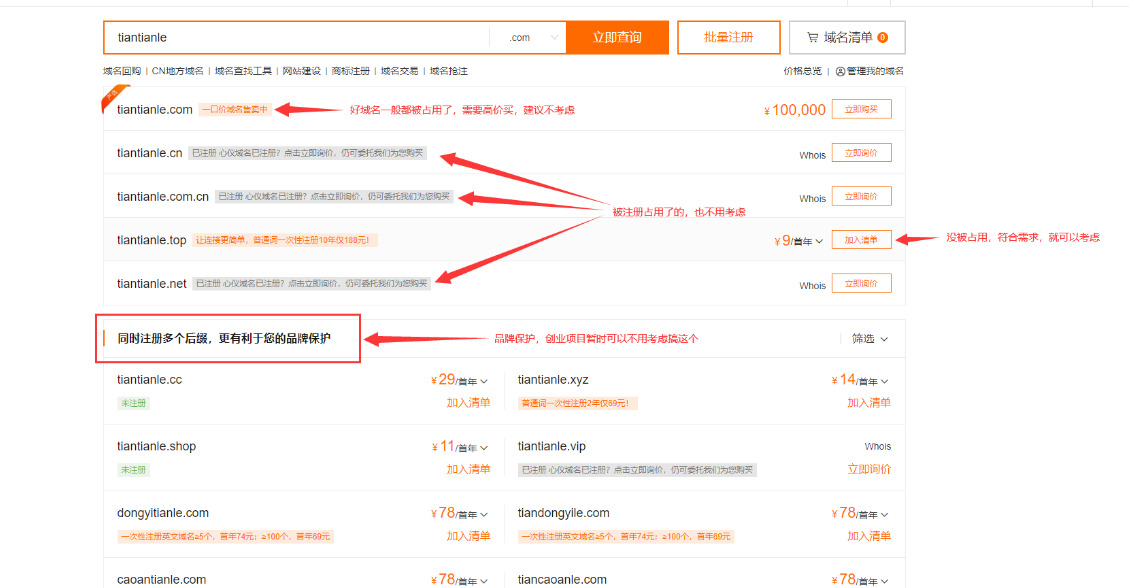1129x588 pixels.
Task: Open the 商标注册 navigation item
Action: [350, 71]
